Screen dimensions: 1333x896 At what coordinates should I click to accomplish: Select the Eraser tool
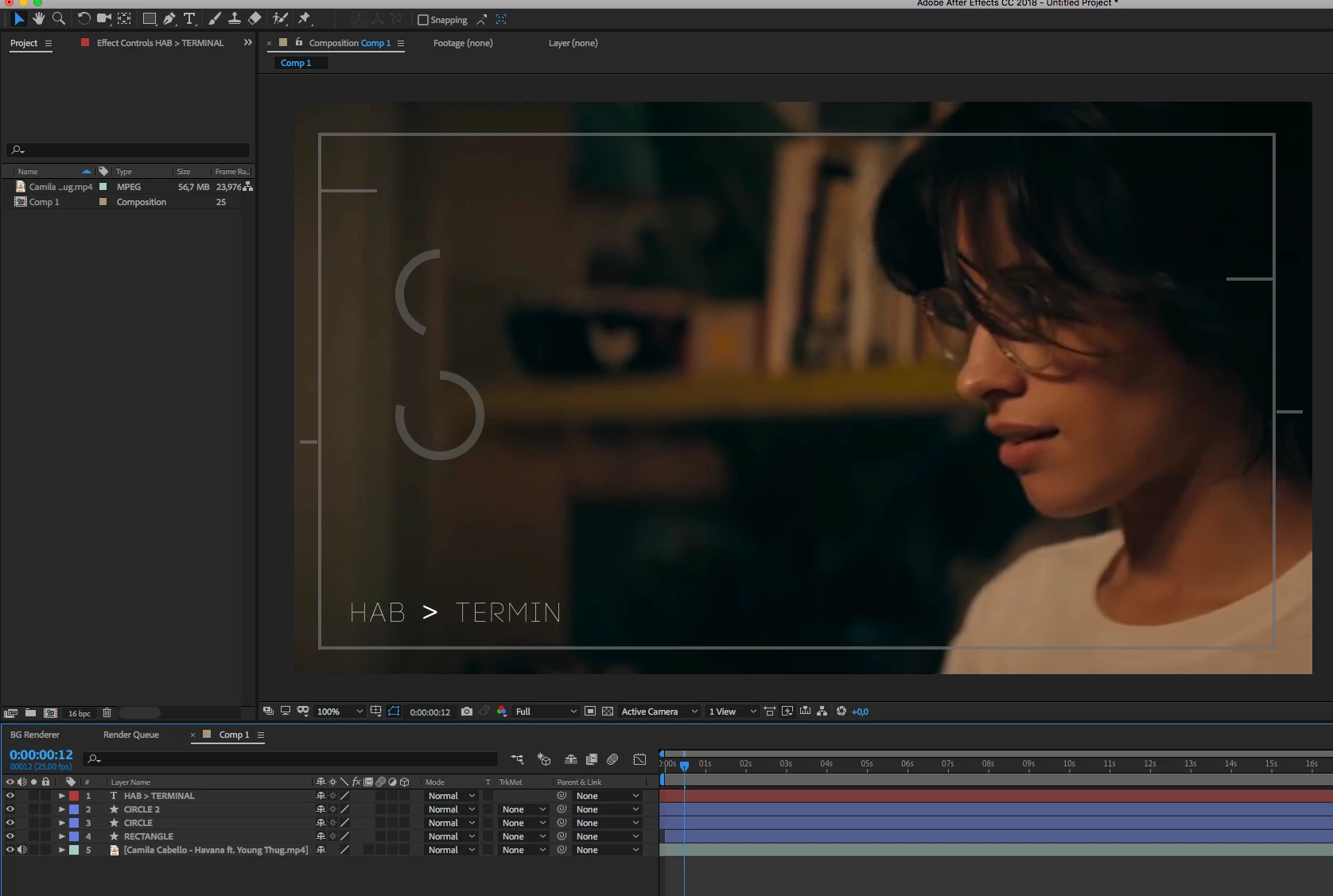pos(255,18)
